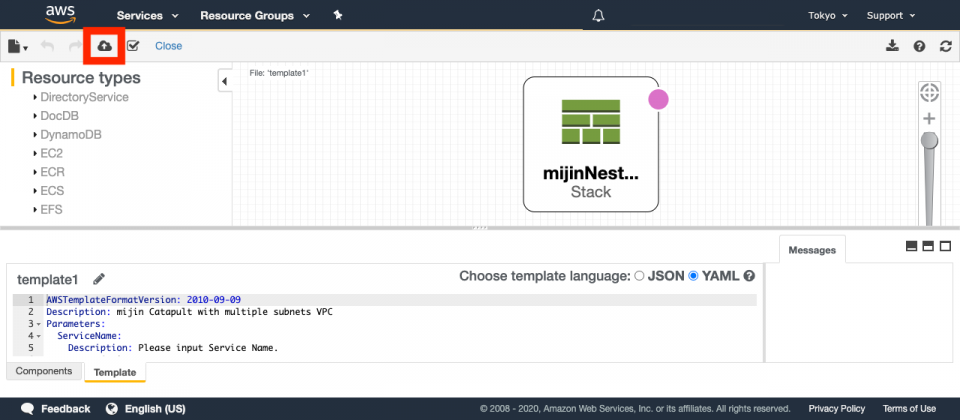Image resolution: width=960 pixels, height=420 pixels.
Task: Open the Help question mark icon
Action: (919, 46)
